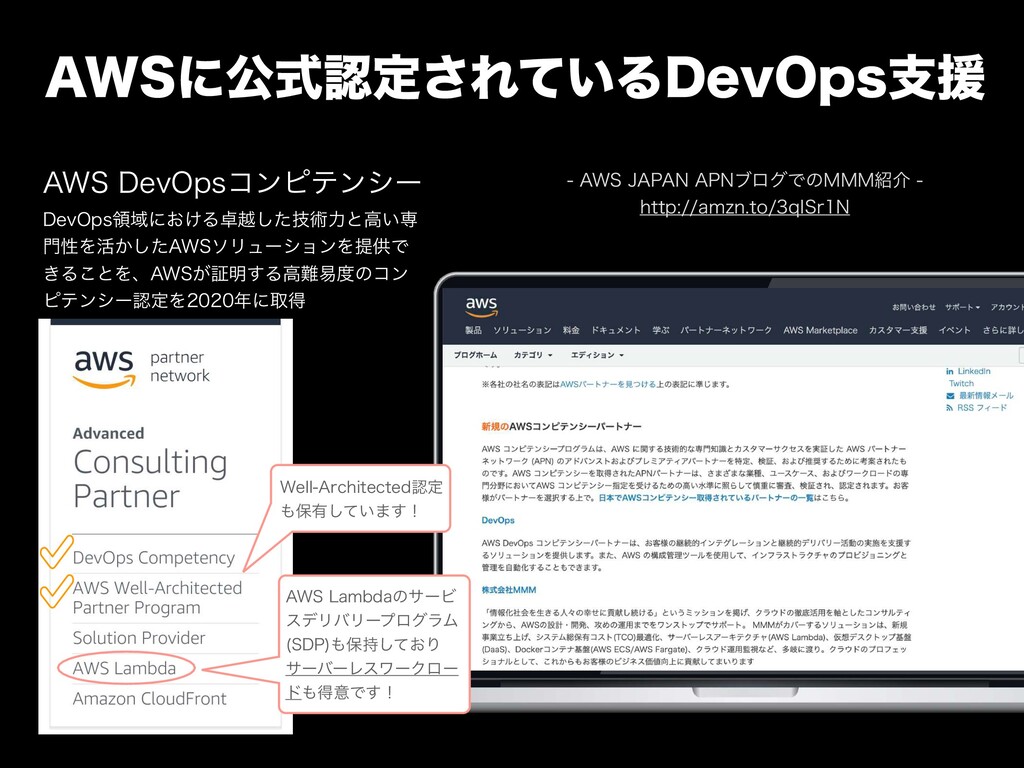Click the AWS logo in browser header
This screenshot has width=1024, height=768.
[481, 306]
